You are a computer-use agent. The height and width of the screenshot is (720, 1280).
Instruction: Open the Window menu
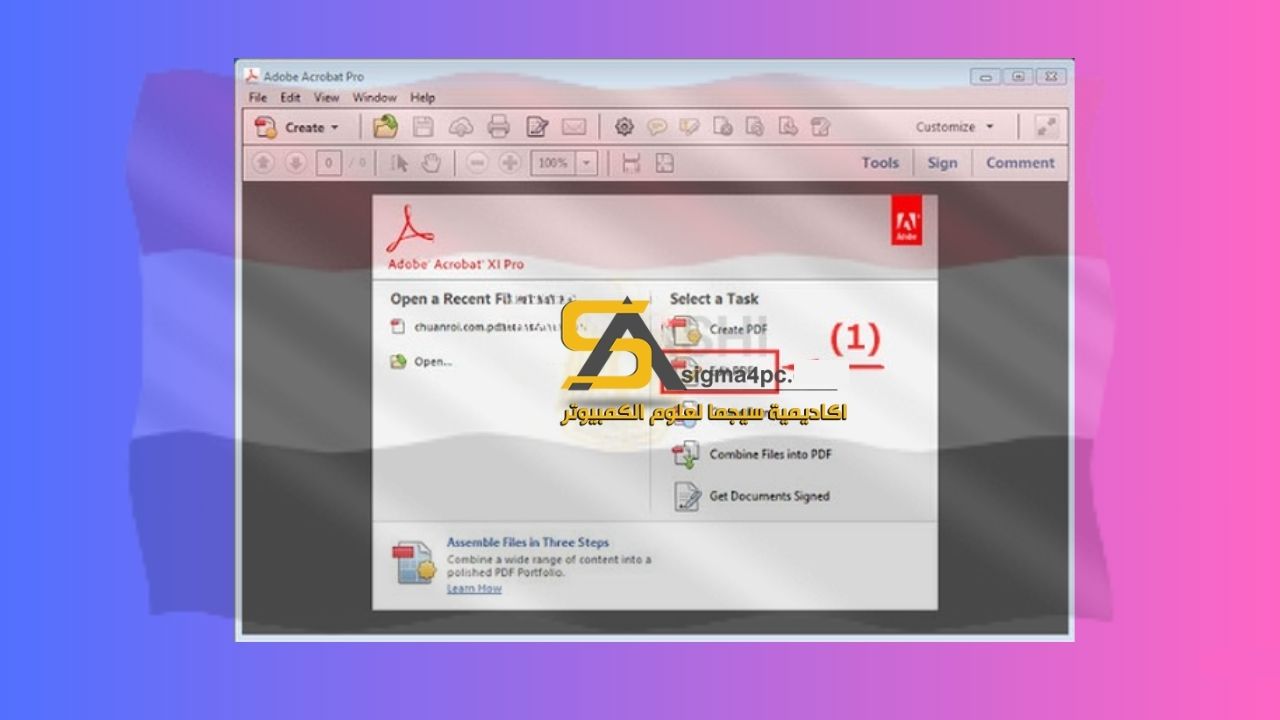(375, 98)
